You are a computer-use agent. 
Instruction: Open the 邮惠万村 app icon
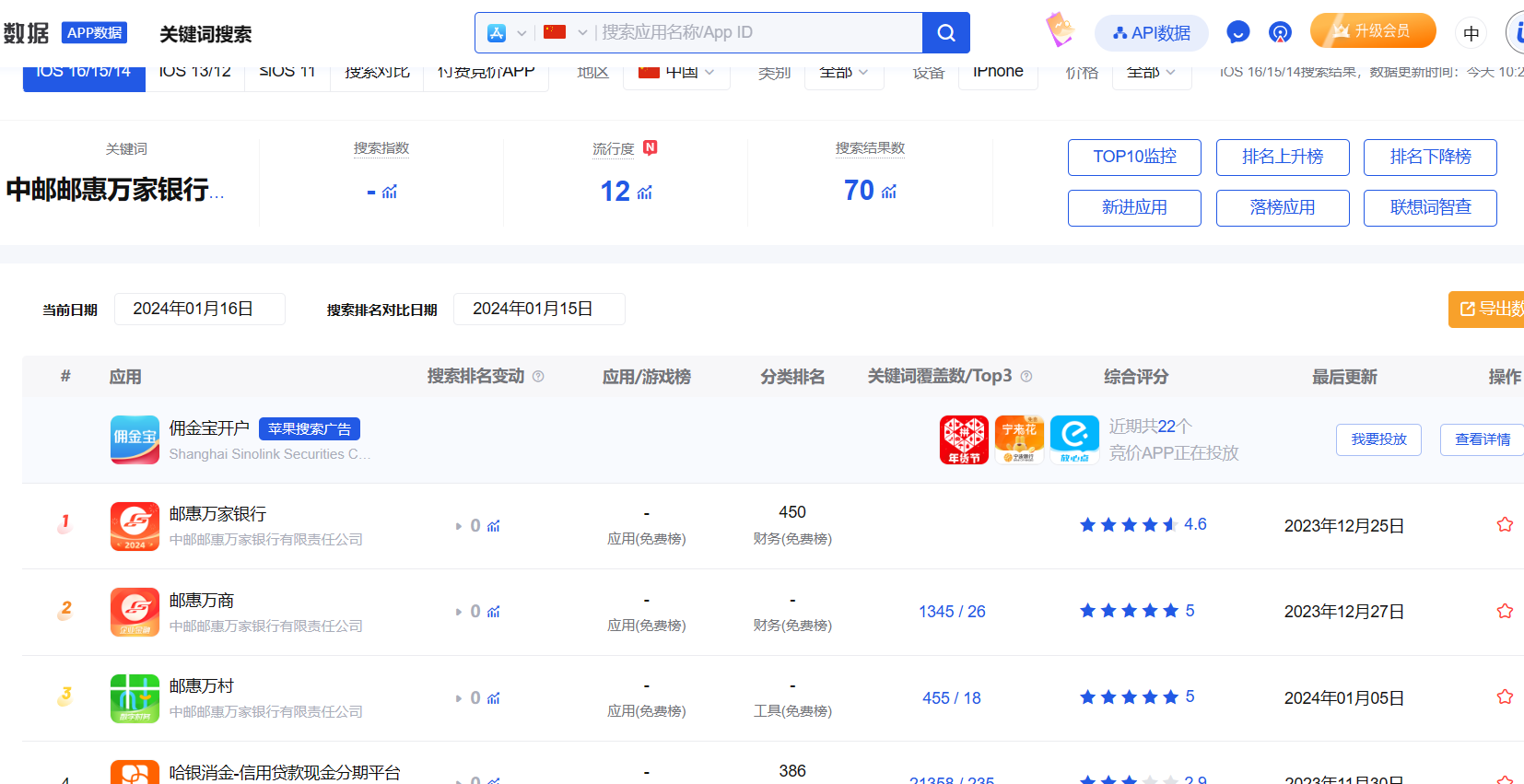coord(135,698)
